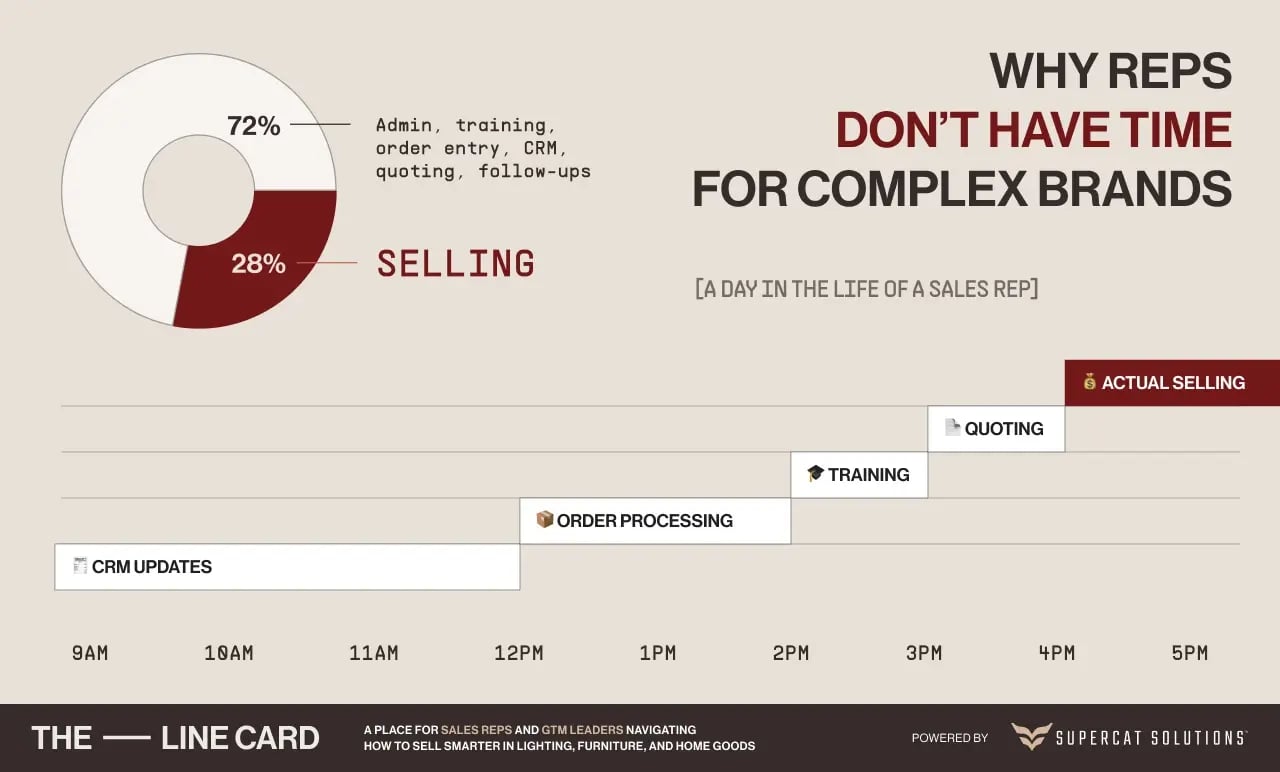
Task: Click the notepad icon beside CRM Updates
Action: [80, 566]
